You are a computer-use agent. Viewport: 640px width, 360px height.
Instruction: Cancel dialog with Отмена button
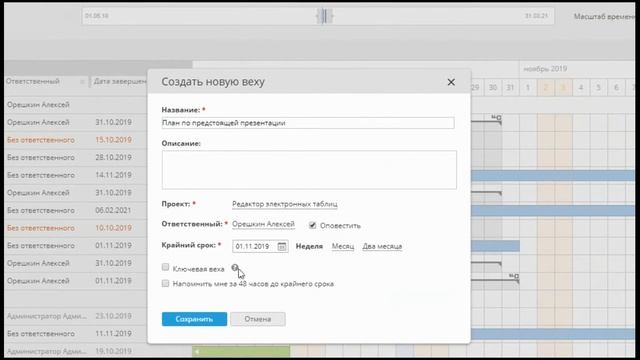pos(258,319)
